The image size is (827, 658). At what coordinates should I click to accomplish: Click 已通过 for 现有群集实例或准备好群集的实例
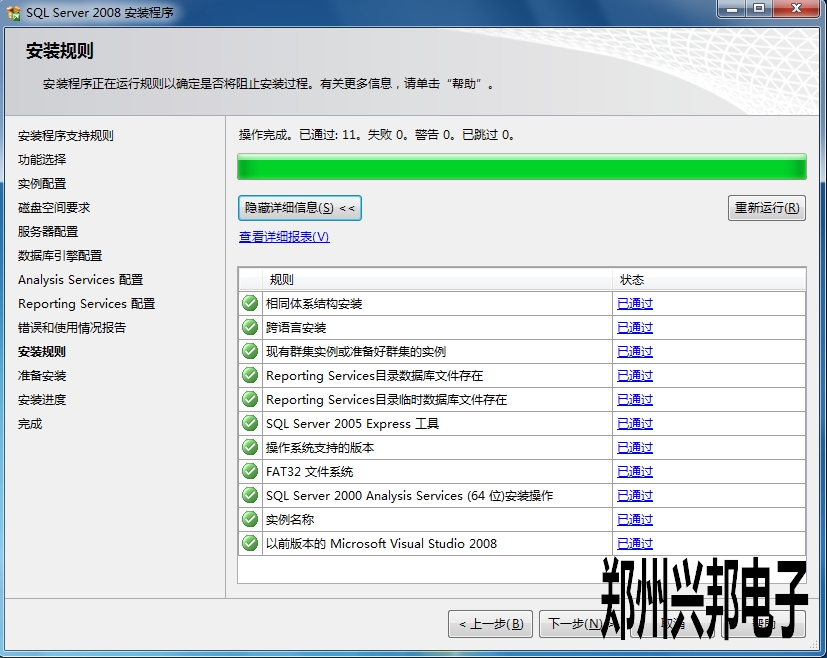point(635,352)
